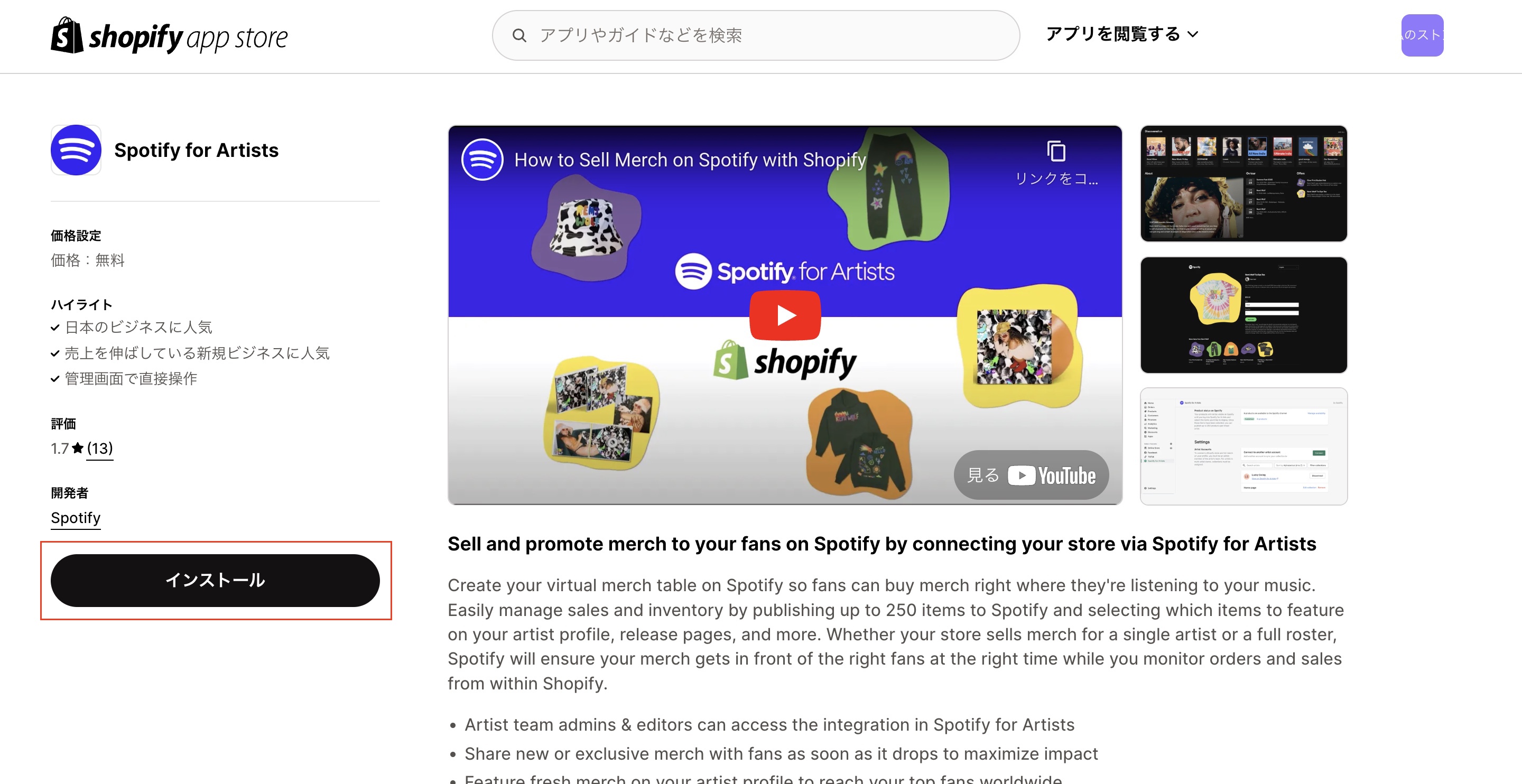Open the Spotify developer link
Screen dimensions: 1522x784
coord(76,518)
